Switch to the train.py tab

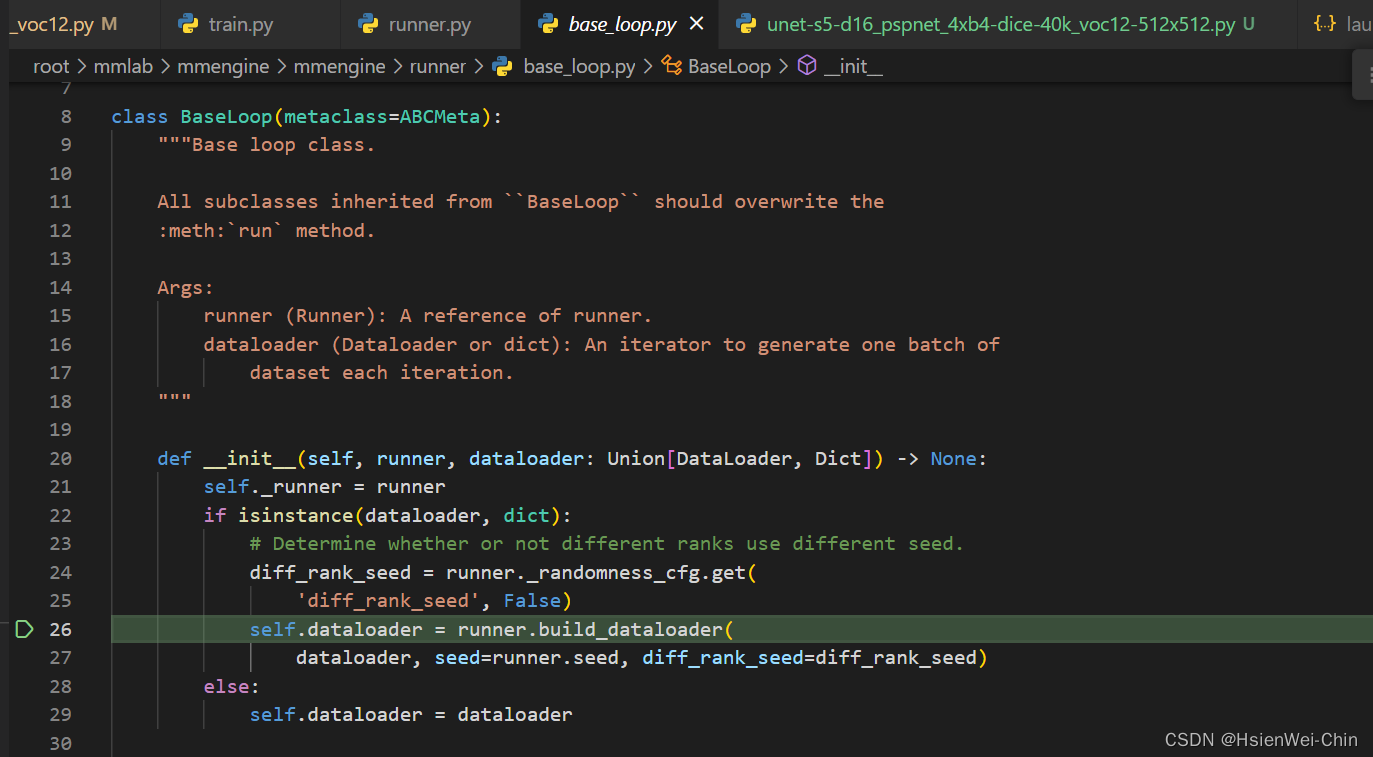241,24
